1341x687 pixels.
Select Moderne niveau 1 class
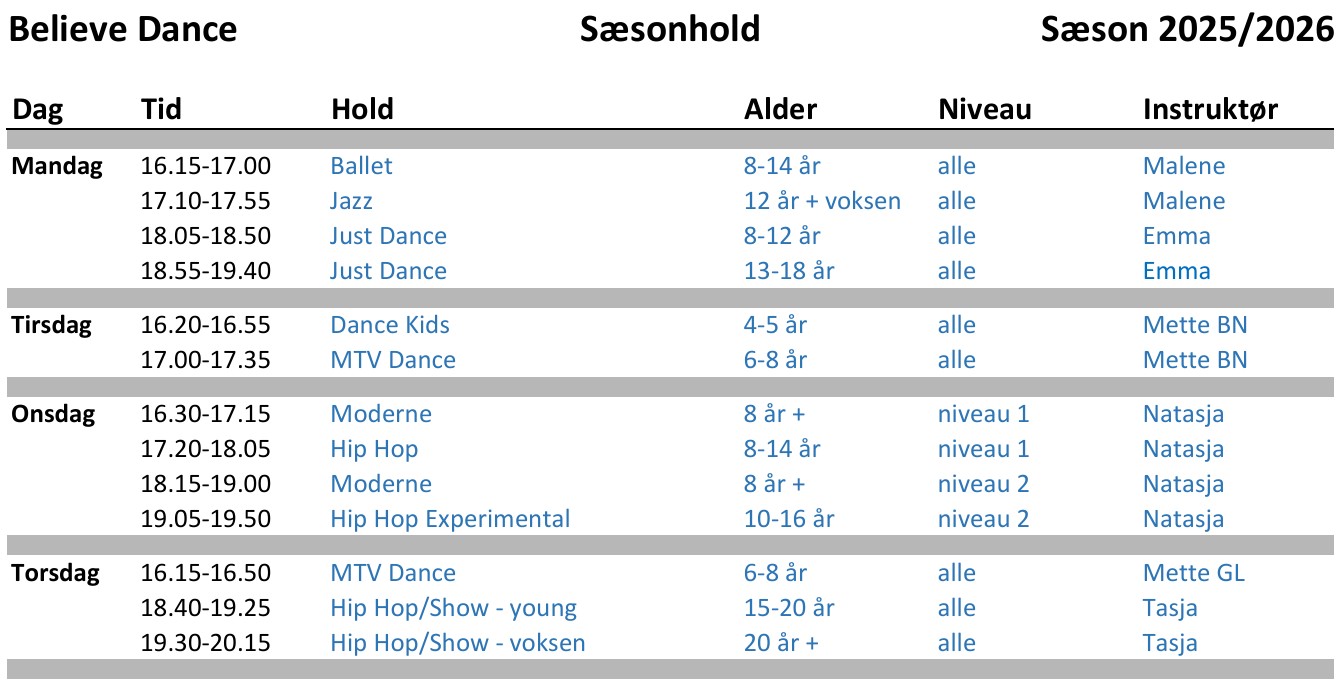click(381, 413)
